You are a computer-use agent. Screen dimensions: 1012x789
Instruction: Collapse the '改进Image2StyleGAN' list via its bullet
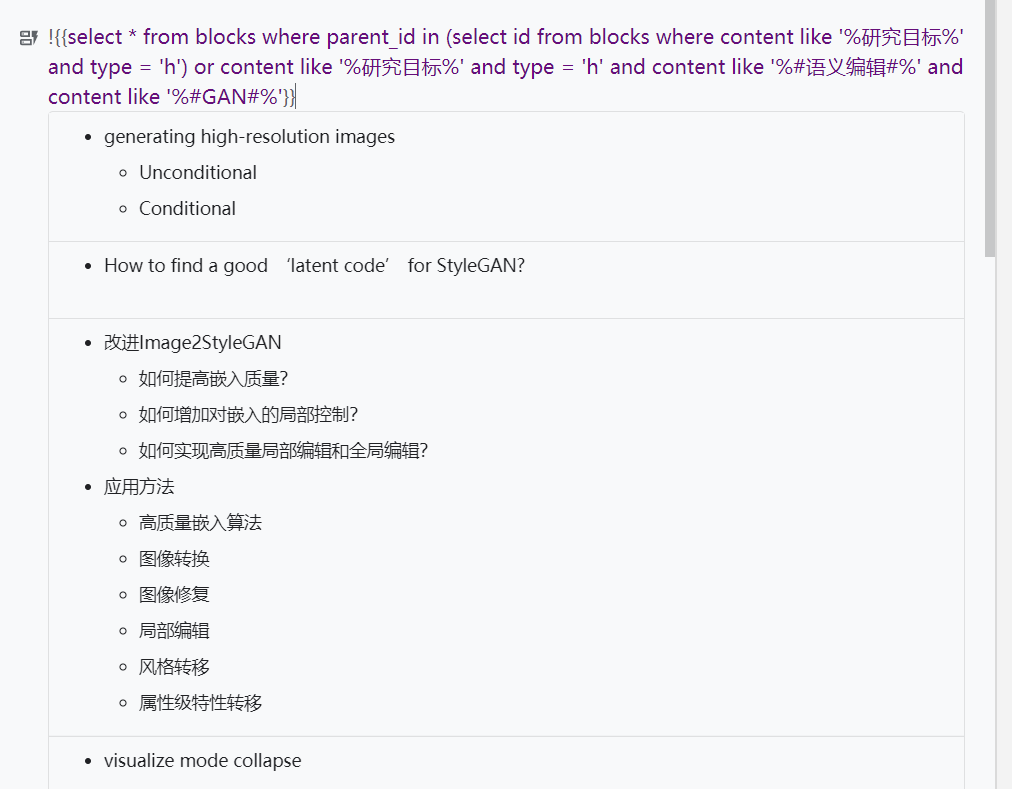point(89,343)
